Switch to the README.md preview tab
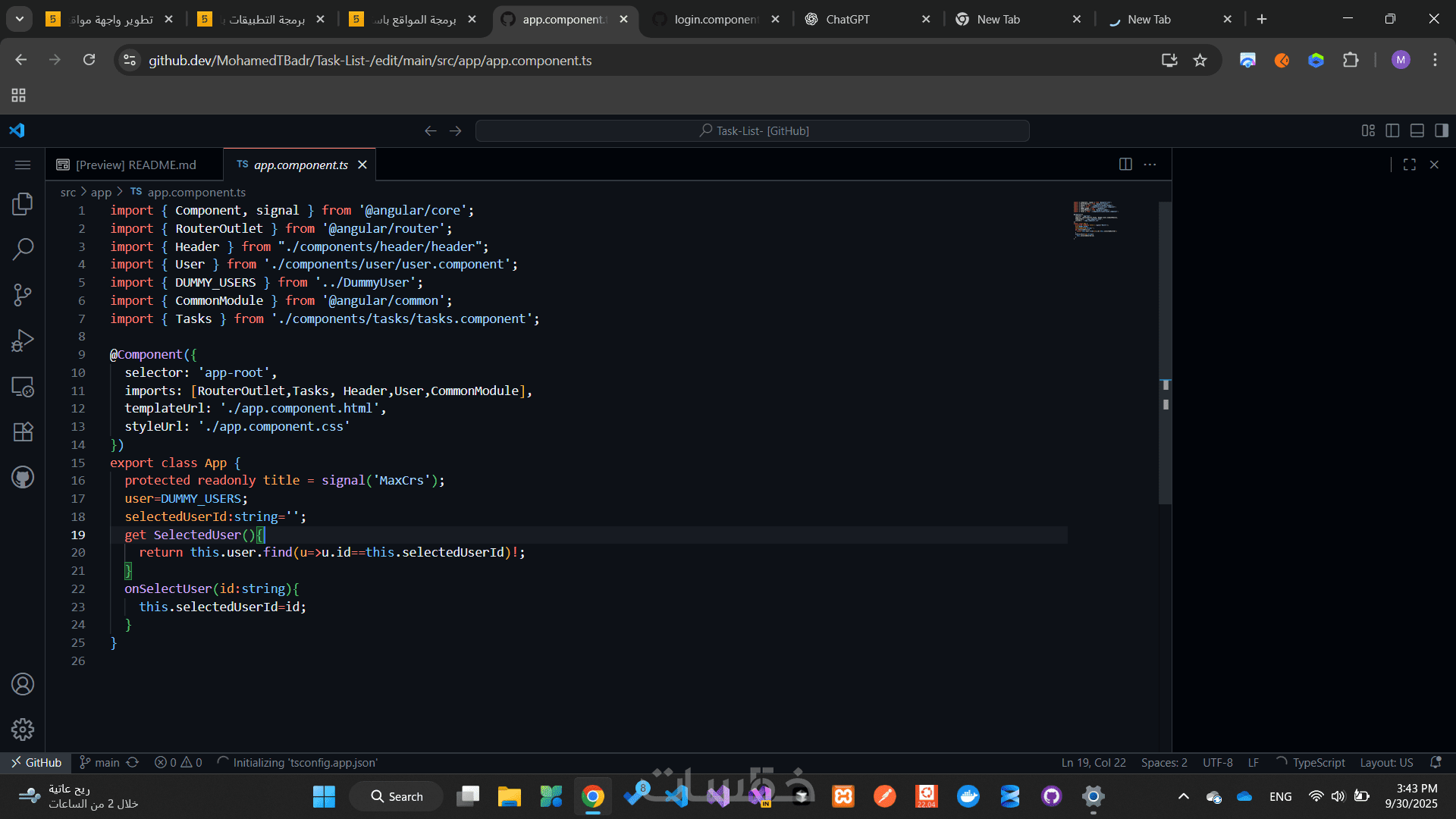Viewport: 1456px width, 819px height. 135,164
